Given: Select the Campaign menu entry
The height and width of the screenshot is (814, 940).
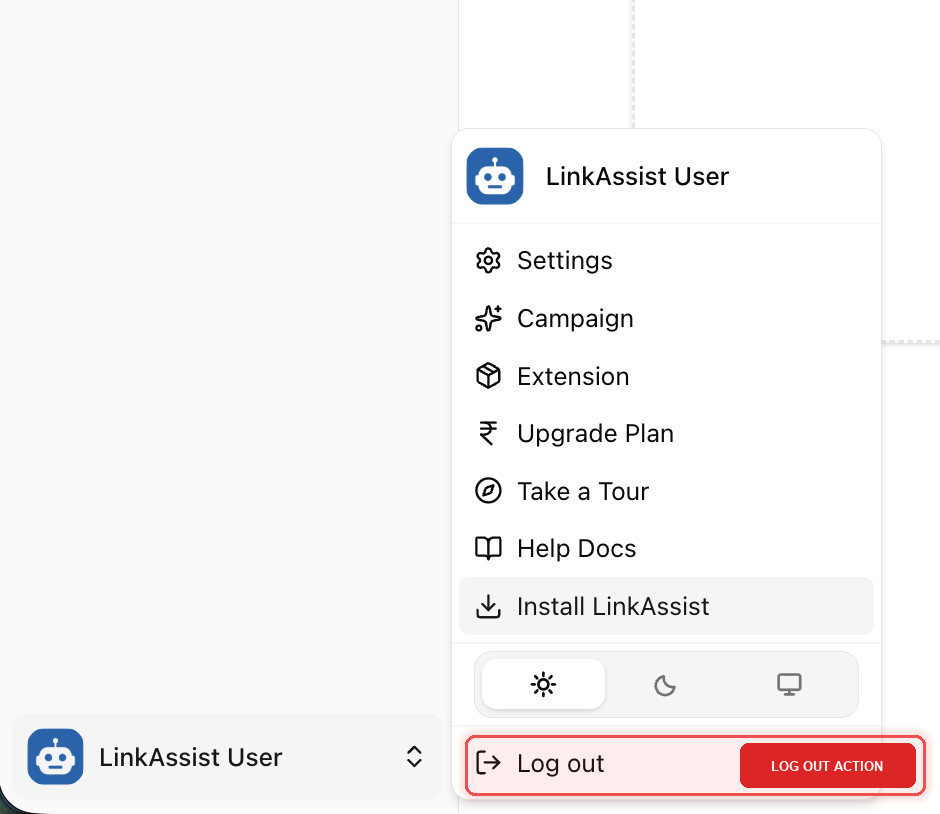Looking at the screenshot, I should [x=666, y=318].
